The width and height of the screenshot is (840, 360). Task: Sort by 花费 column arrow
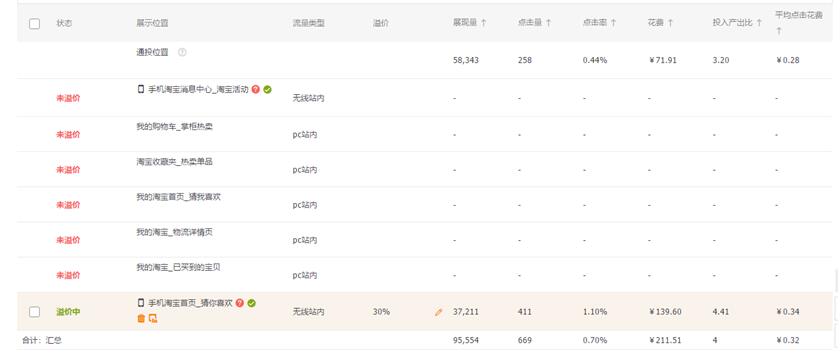coord(670,23)
